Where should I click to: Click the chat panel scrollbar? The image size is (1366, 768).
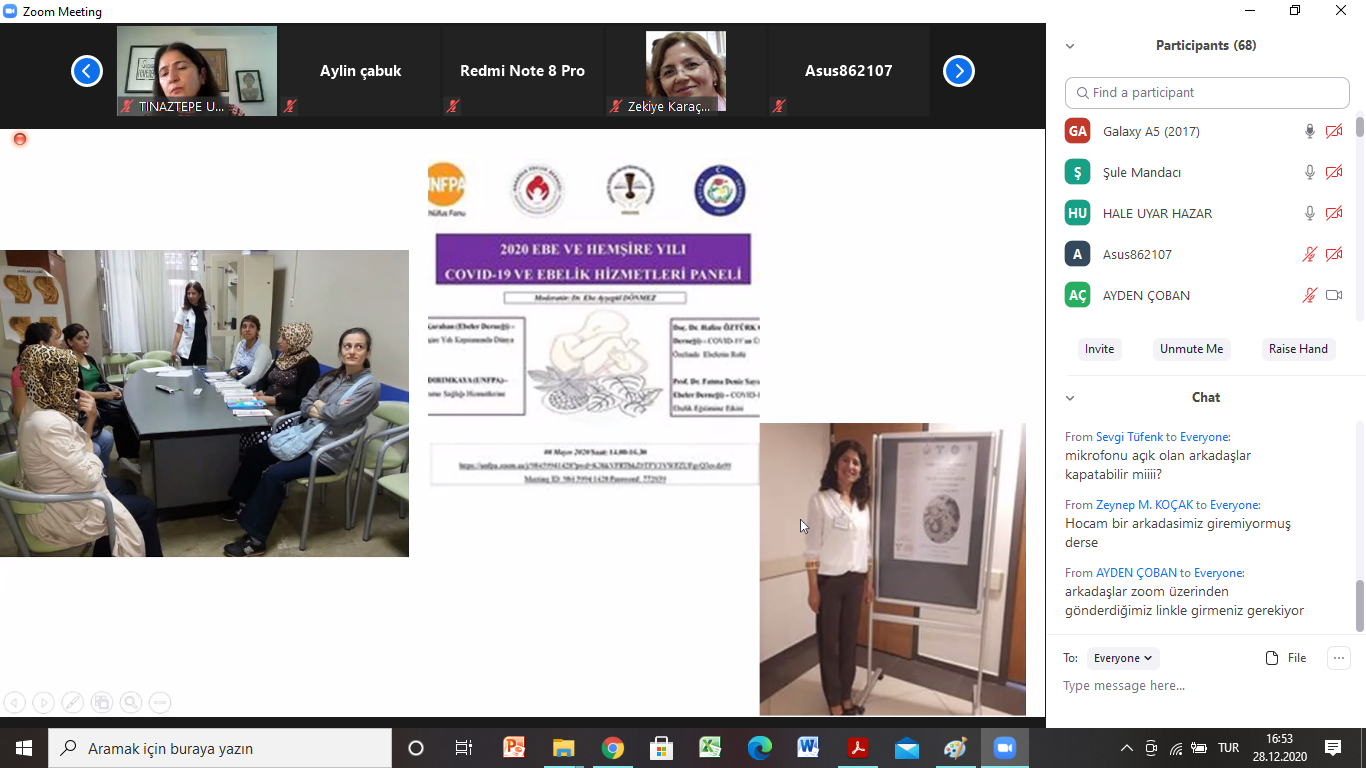[x=1359, y=605]
